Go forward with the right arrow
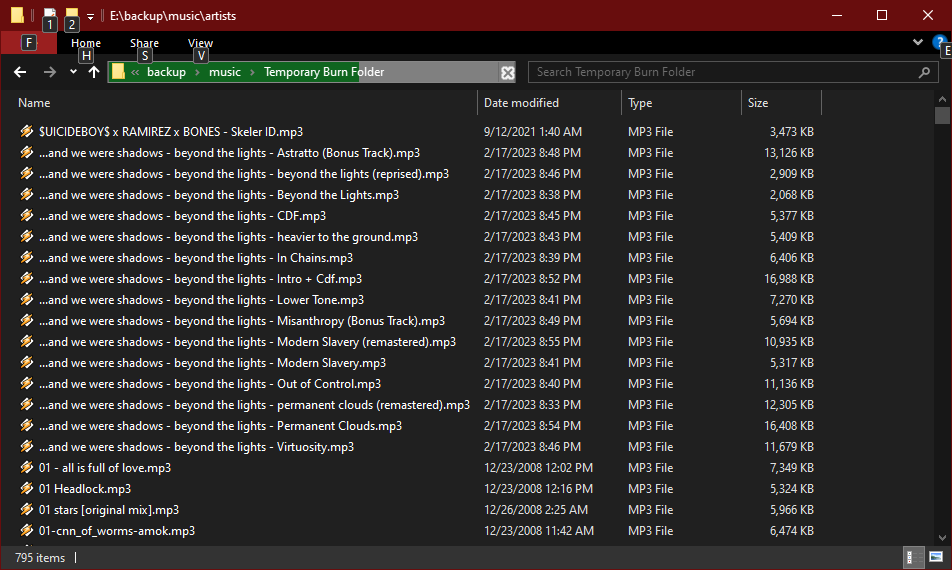The width and height of the screenshot is (952, 570). click(x=50, y=72)
